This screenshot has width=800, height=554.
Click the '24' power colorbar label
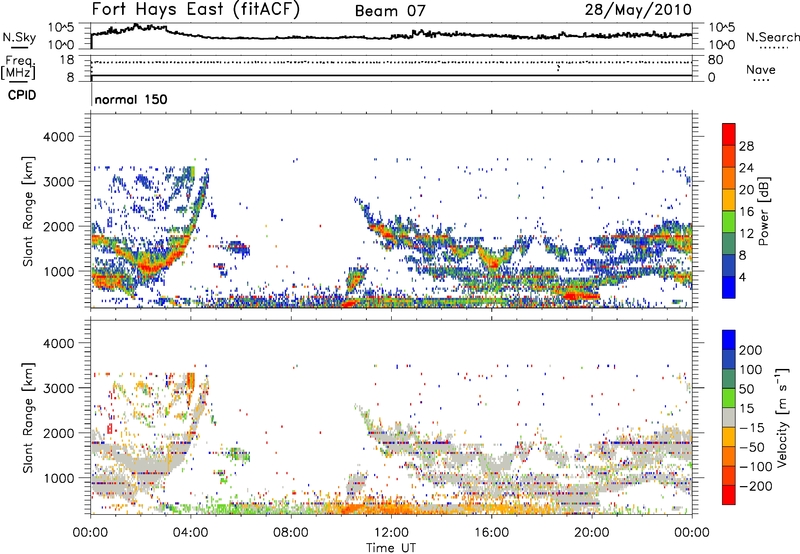[x=746, y=168]
